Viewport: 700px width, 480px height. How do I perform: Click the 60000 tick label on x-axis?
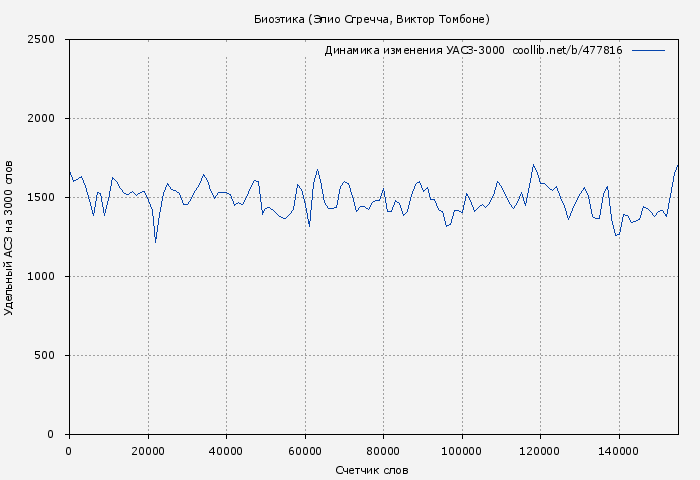(304, 451)
